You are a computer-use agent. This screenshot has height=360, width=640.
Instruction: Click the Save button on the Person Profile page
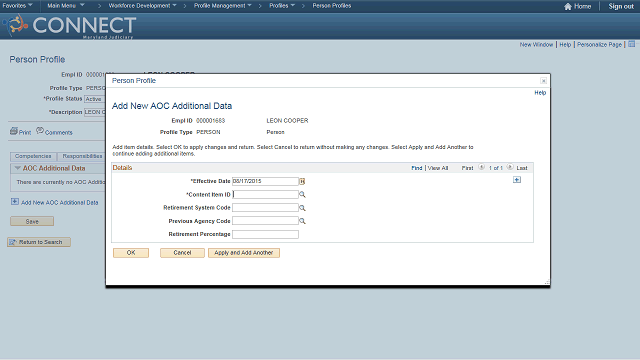click(32, 222)
